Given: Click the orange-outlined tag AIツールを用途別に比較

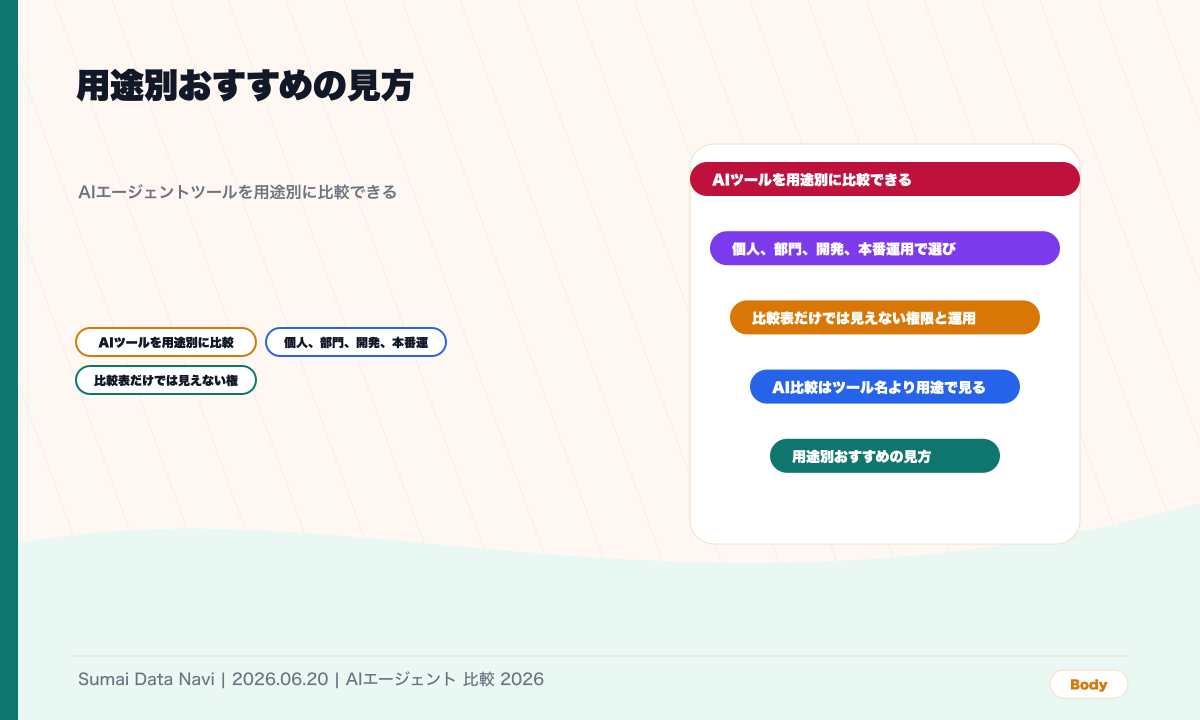Looking at the screenshot, I should pyautogui.click(x=166, y=342).
